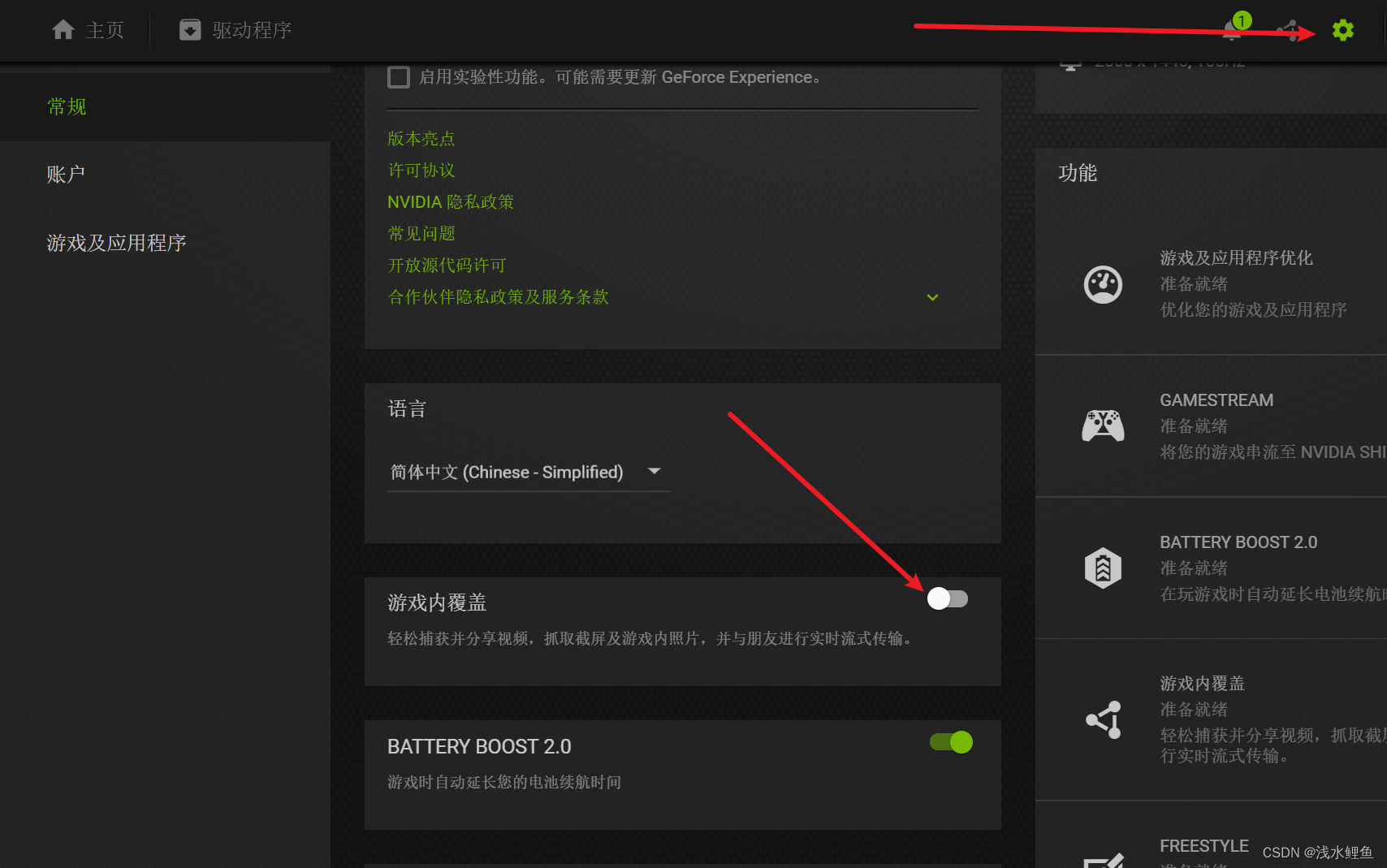This screenshot has height=868, width=1387.
Task: Open the 开放源代码许可 link
Action: (447, 266)
